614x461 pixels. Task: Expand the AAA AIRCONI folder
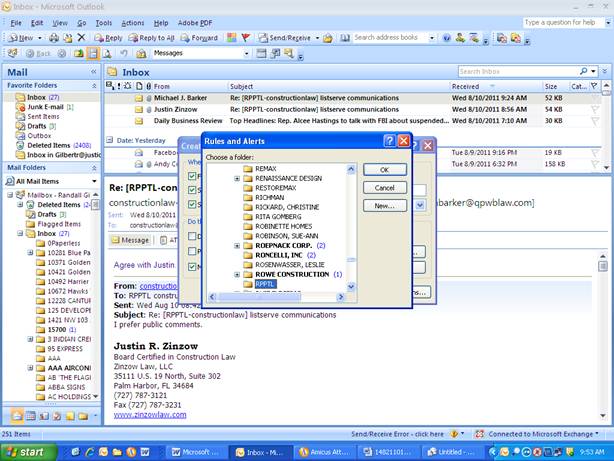coord(30,368)
